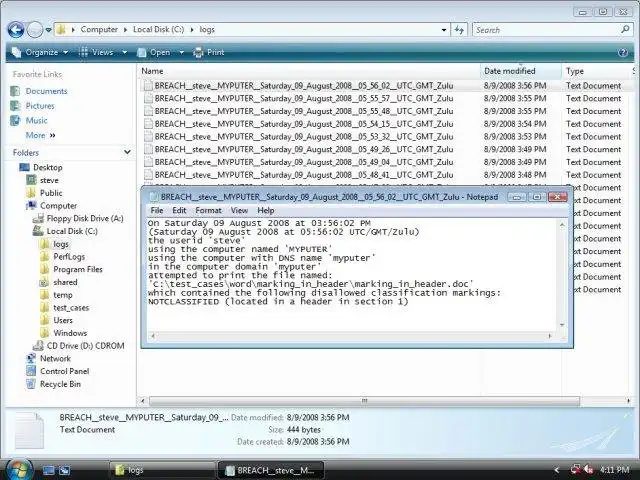Open Notepad View menu

pyautogui.click(x=239, y=210)
